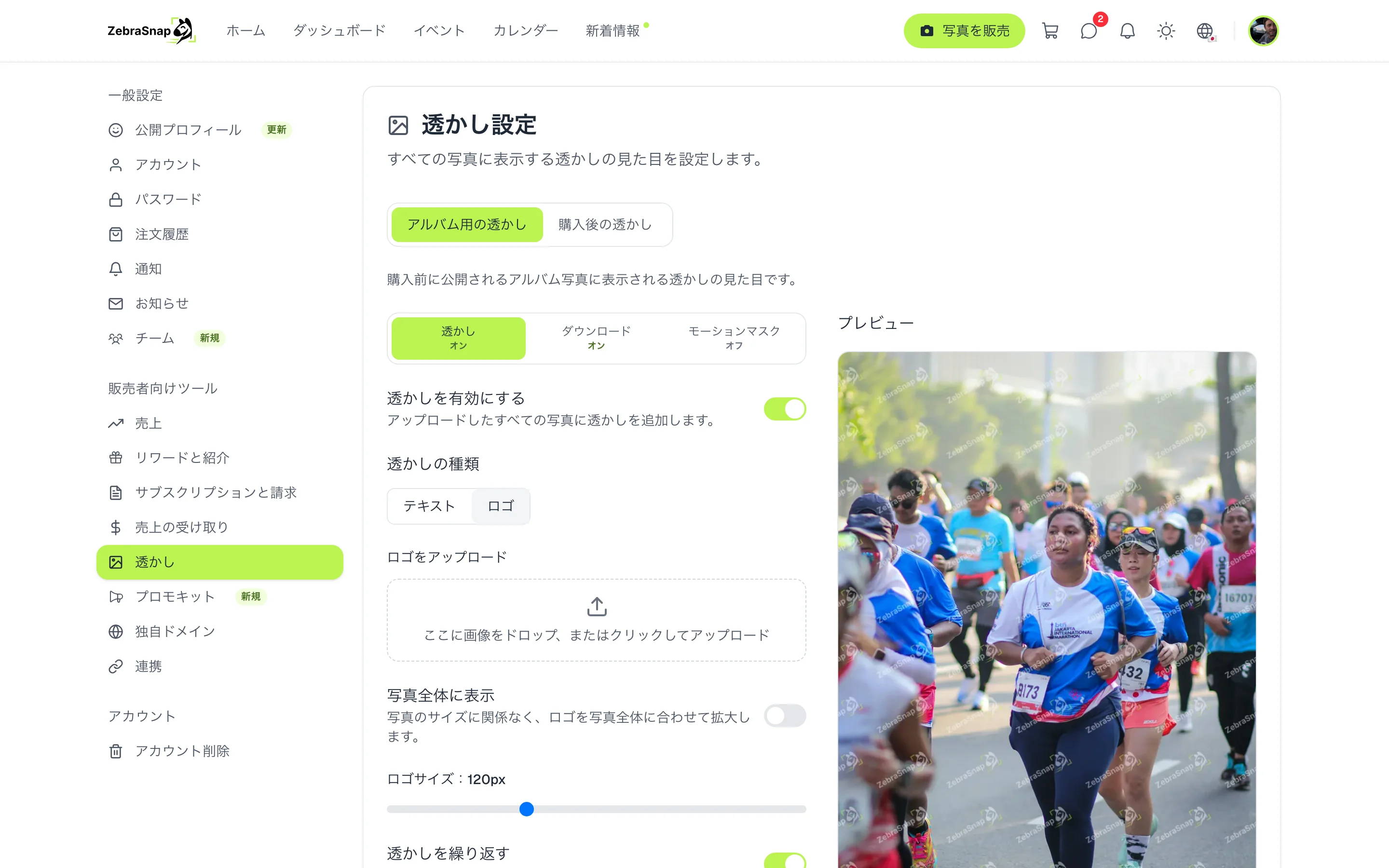Switch to アルバム用の透かし tab
The image size is (1389, 868).
(467, 224)
